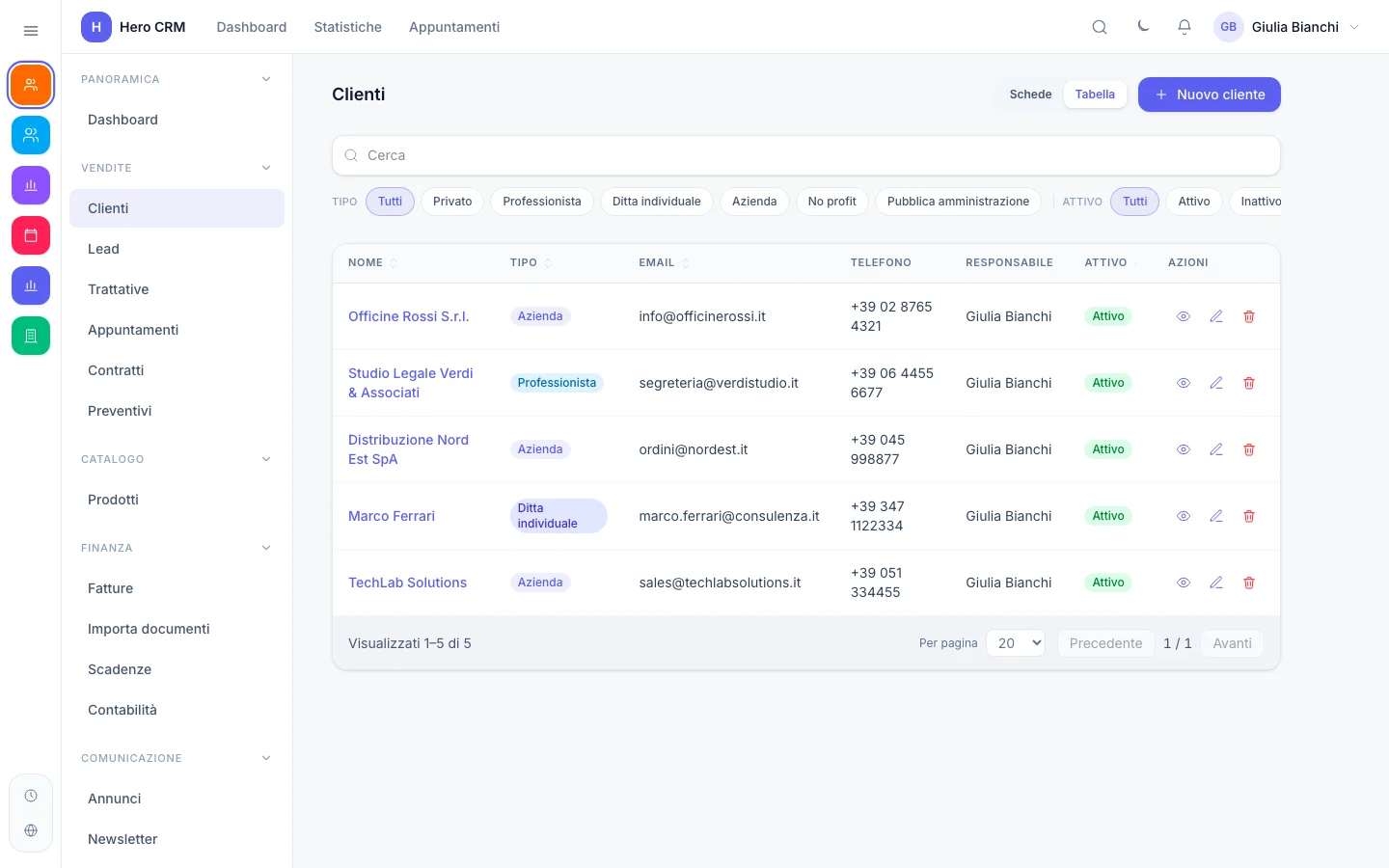Open search from the magnifier icon
Image resolution: width=1389 pixels, height=868 pixels.
(x=1100, y=27)
